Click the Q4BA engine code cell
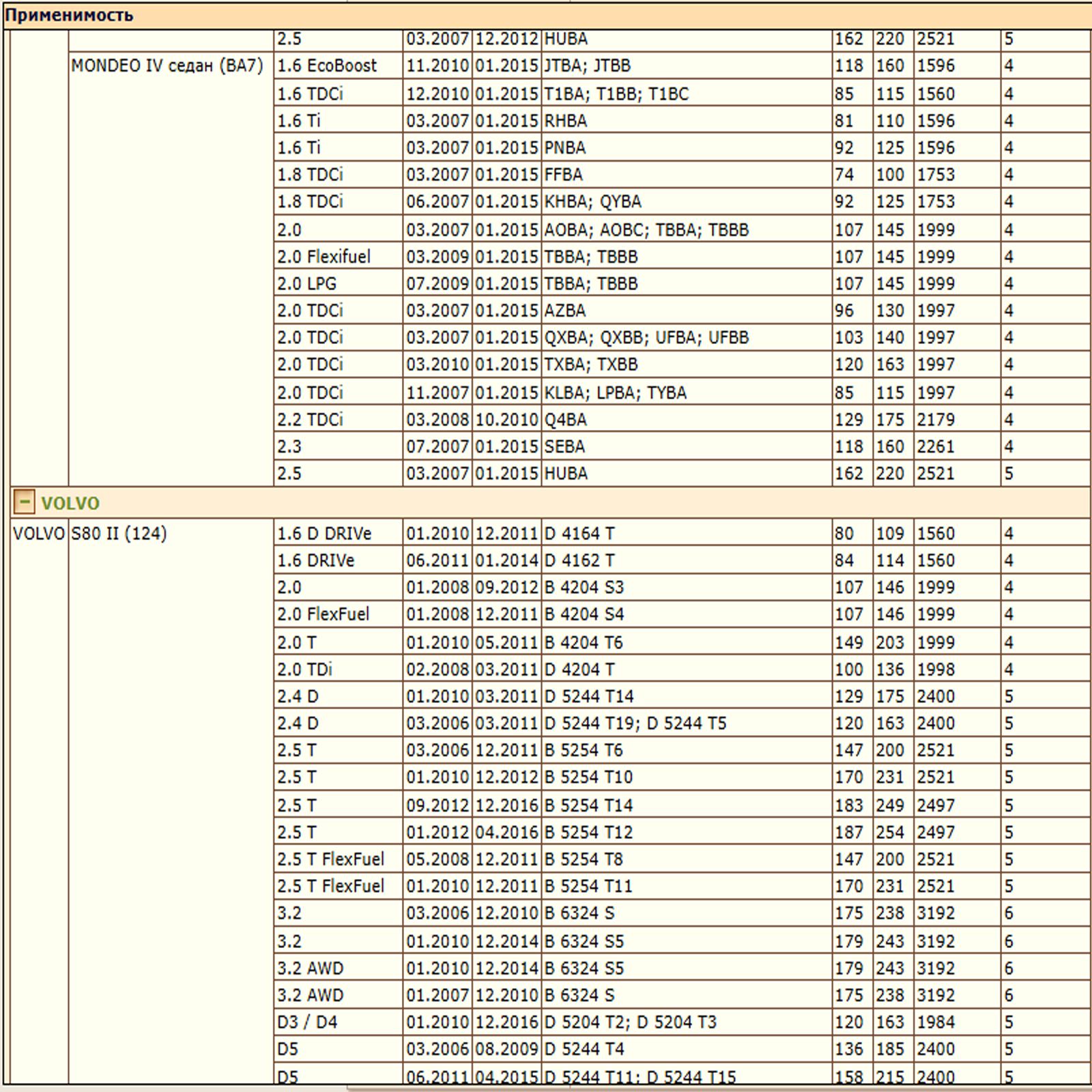 pos(565,419)
